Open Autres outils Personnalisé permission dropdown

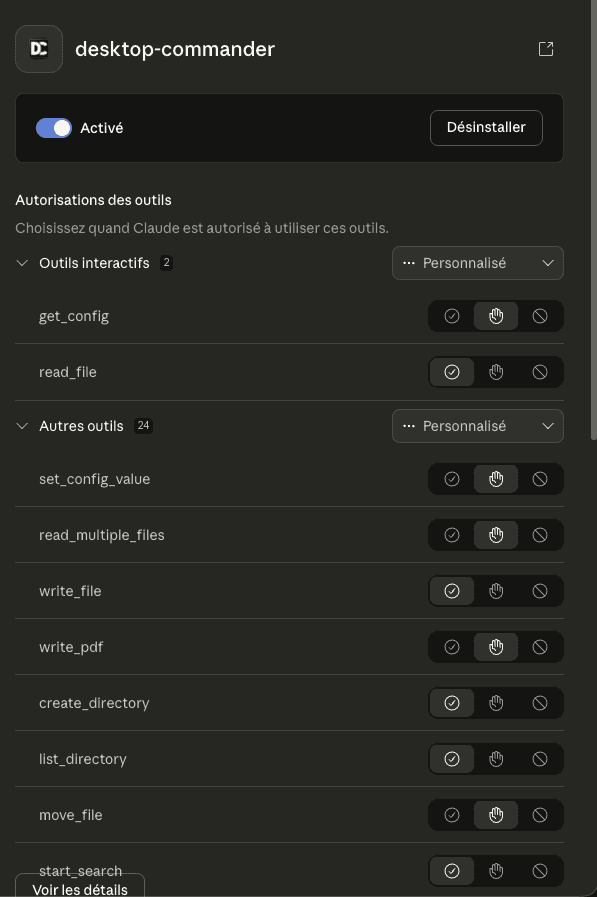coord(477,426)
